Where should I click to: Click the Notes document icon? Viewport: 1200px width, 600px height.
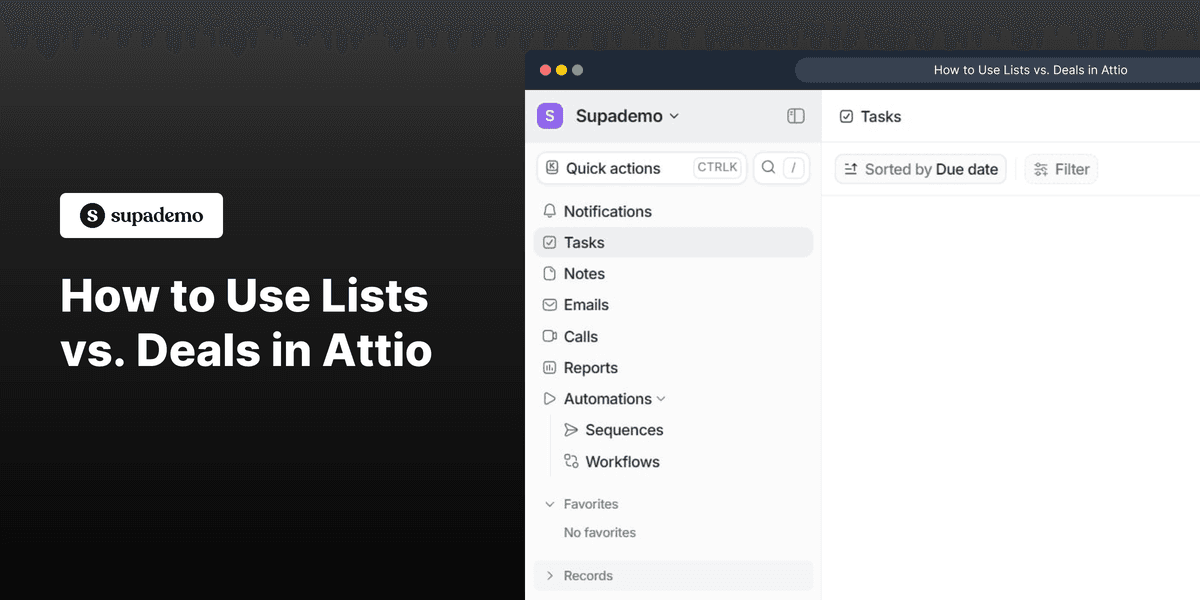[x=549, y=273]
